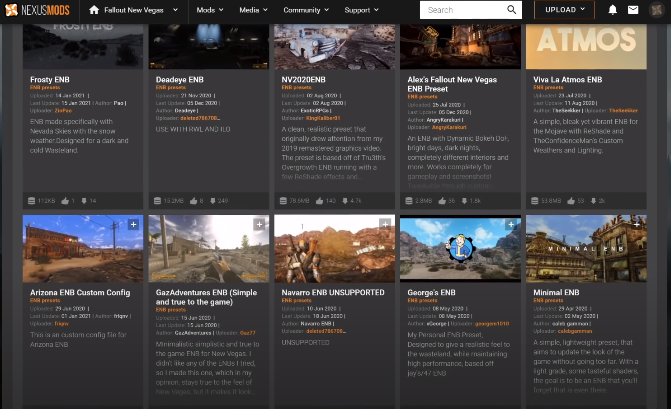Open the Community menu
This screenshot has height=409, width=671.
[306, 10]
